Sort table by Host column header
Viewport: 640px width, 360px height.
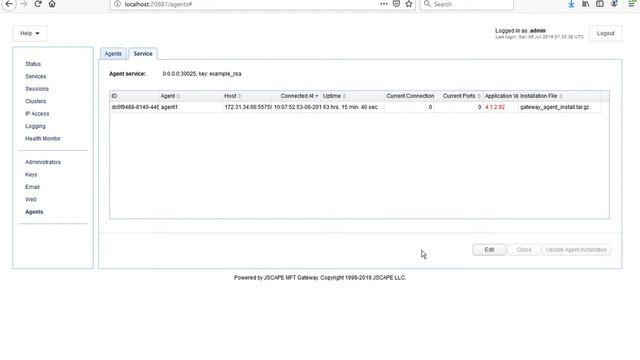click(x=247, y=96)
